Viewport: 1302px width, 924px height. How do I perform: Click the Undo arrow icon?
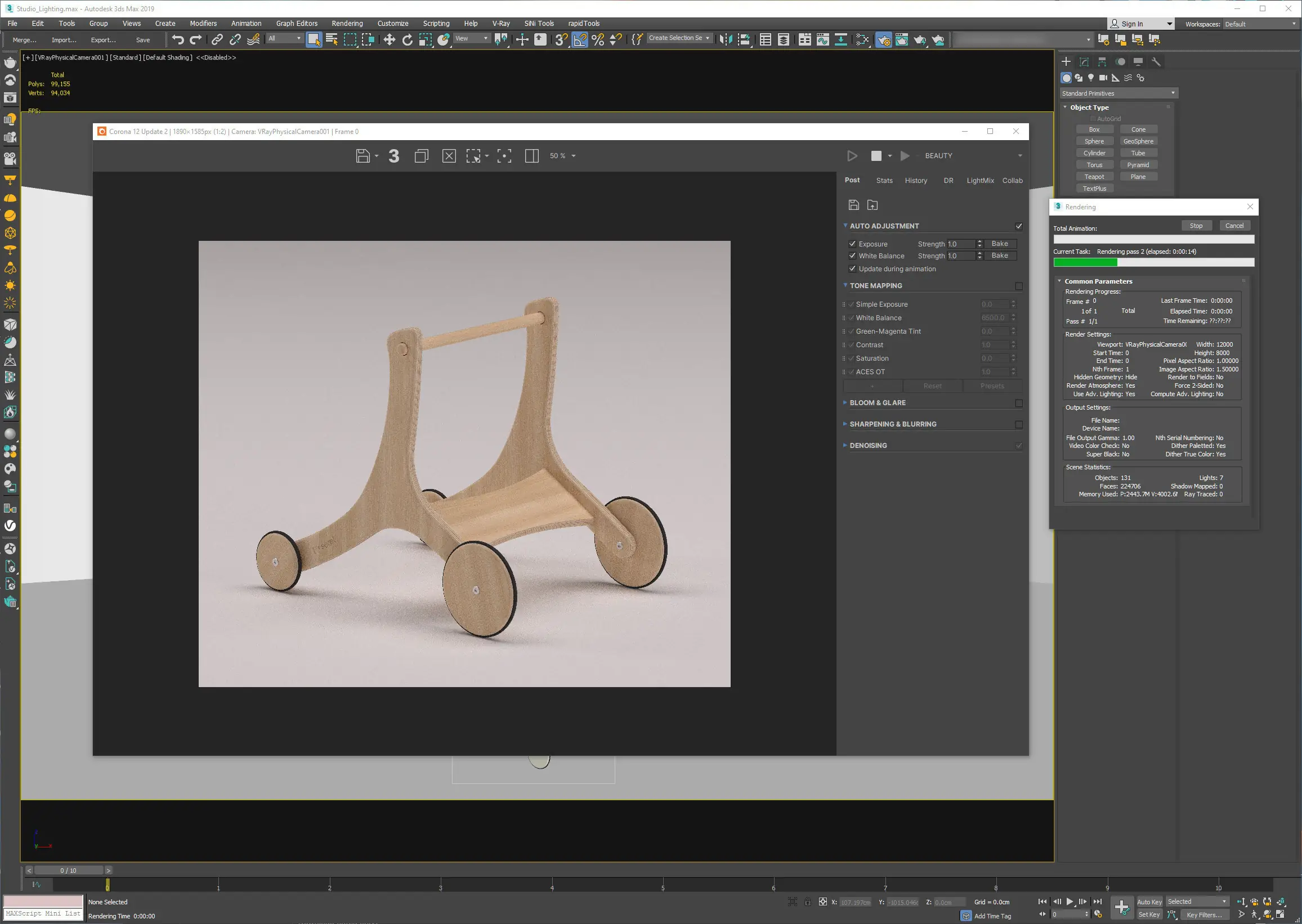pyautogui.click(x=177, y=40)
